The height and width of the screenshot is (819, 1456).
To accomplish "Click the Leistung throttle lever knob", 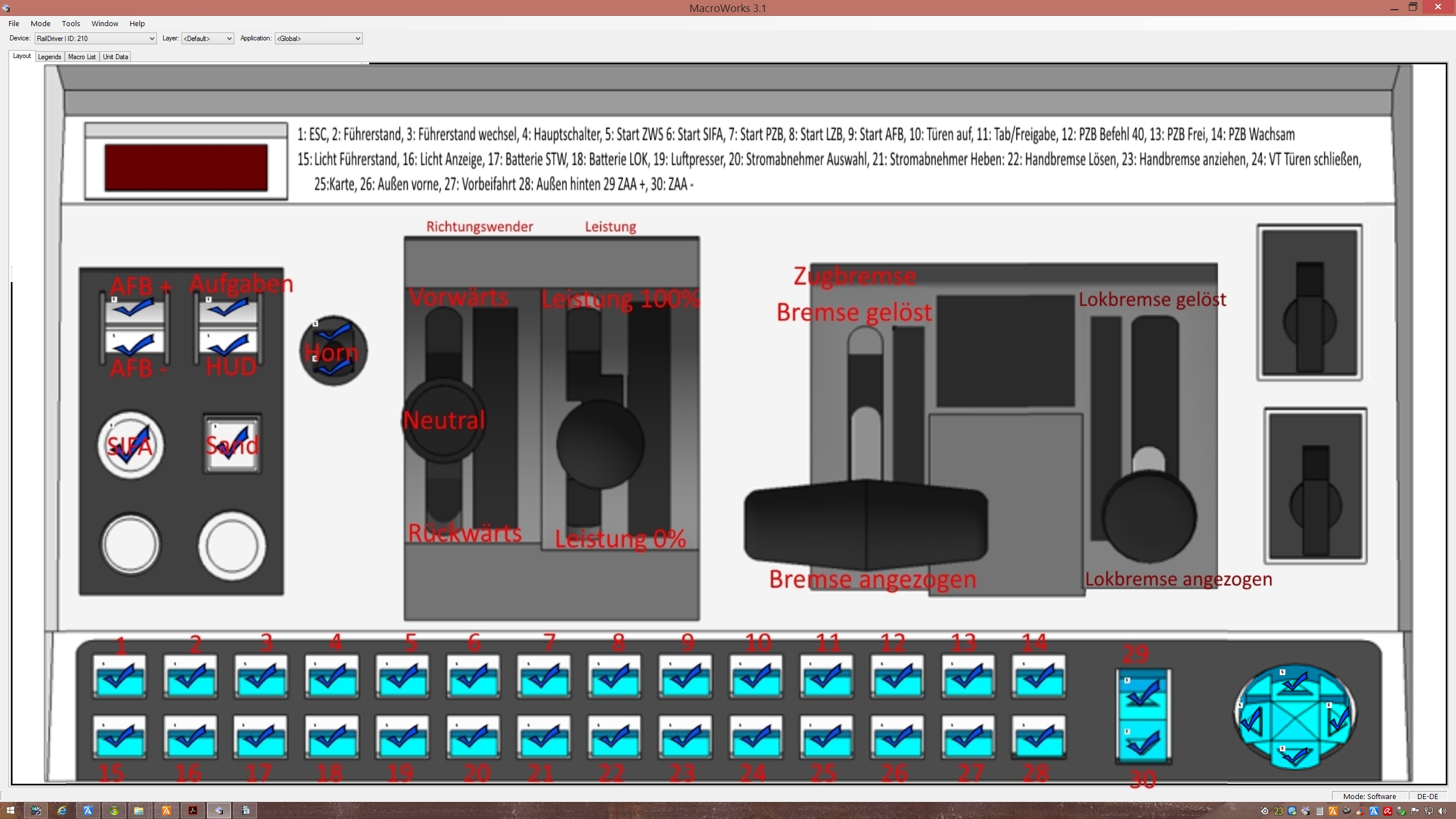I will [x=600, y=444].
